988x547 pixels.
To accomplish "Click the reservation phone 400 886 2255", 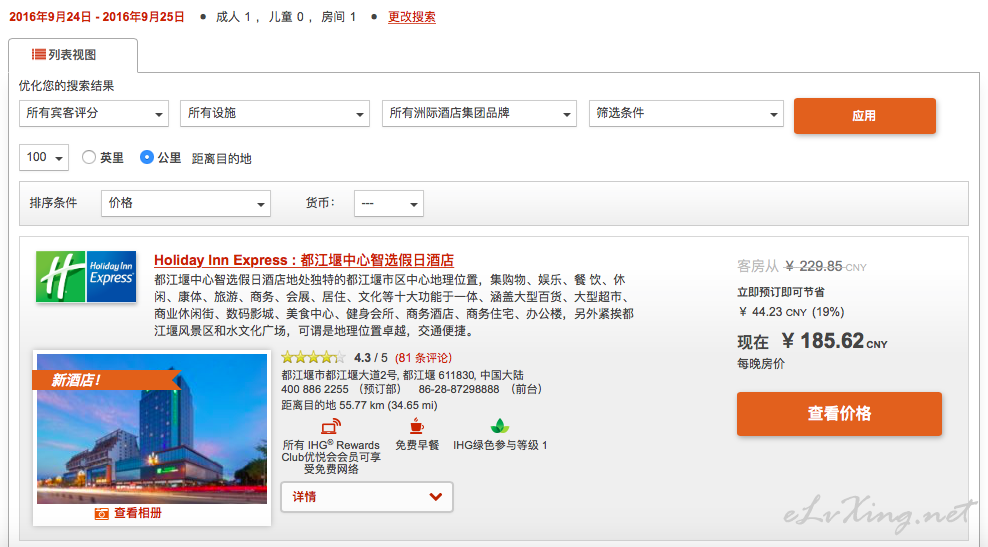I will tap(314, 389).
